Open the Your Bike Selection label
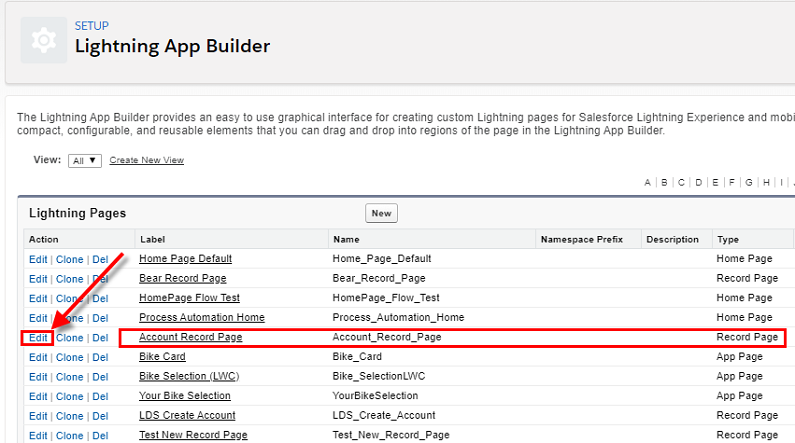This screenshot has height=443, width=795. click(x=185, y=396)
